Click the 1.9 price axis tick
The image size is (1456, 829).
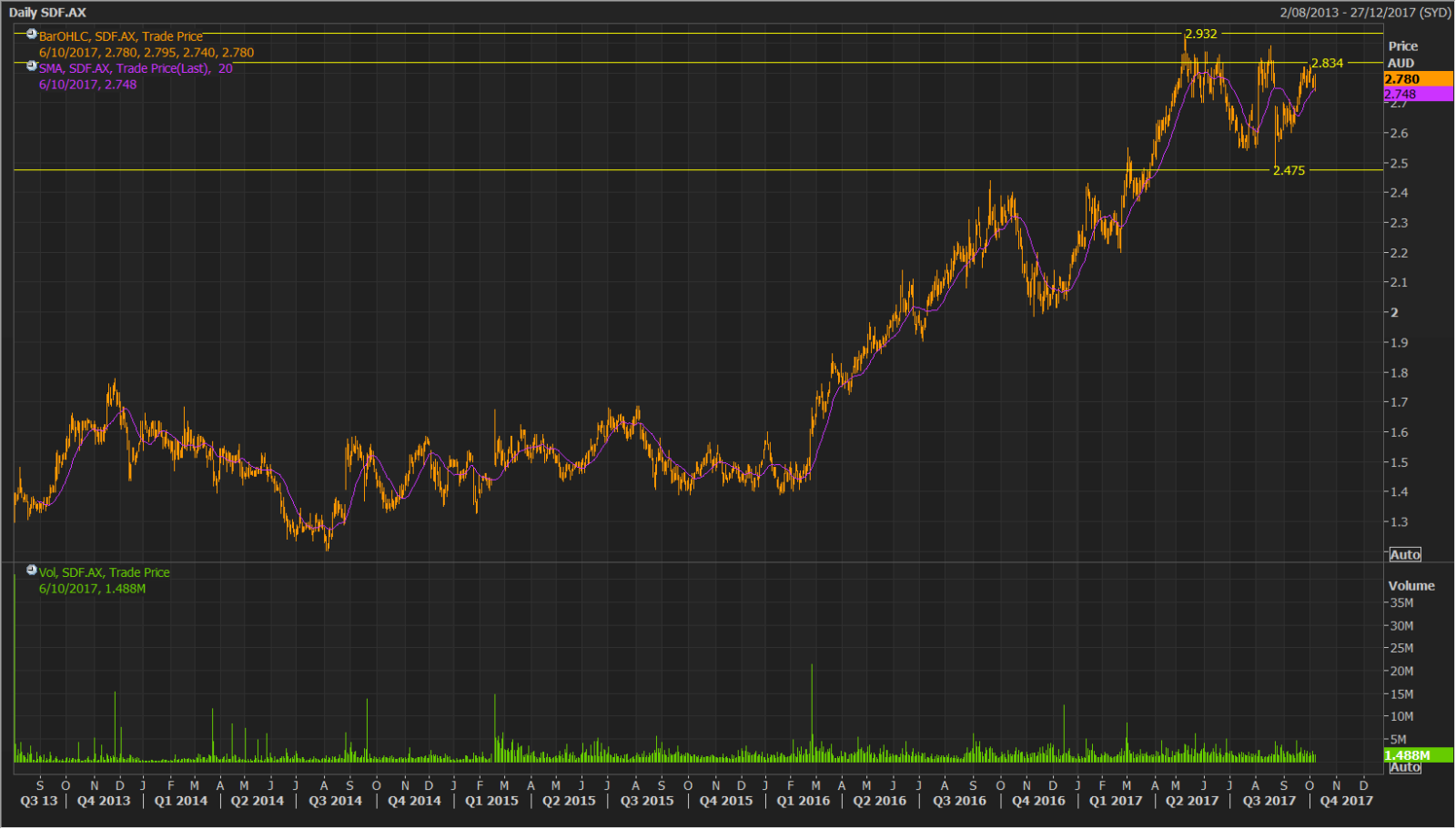1399,343
